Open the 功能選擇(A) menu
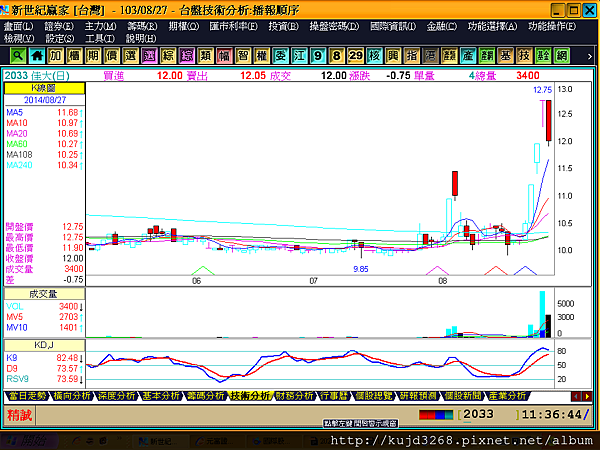Viewport: 600px width, 450px height. point(492,26)
